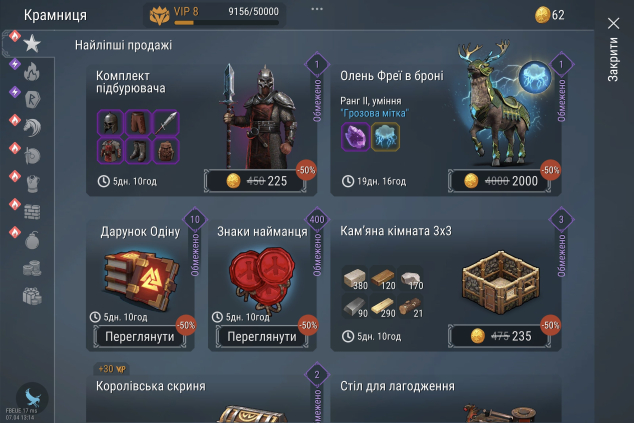Viewport: 634px width, 423px height.
Task: Buy Олень Фреї в броні for 2000
Action: (500, 181)
